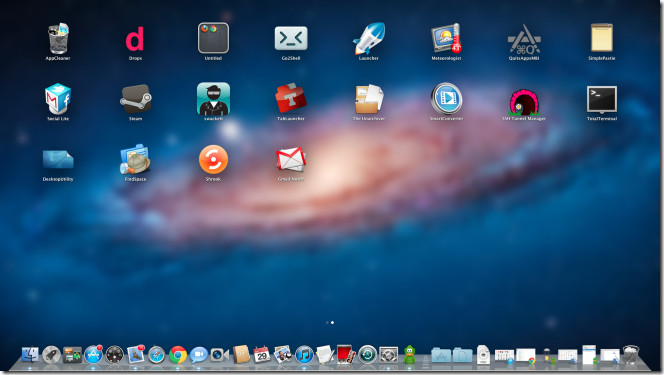Open SSH Tunnel Manager app
This screenshot has height=375, width=664.
(524, 102)
